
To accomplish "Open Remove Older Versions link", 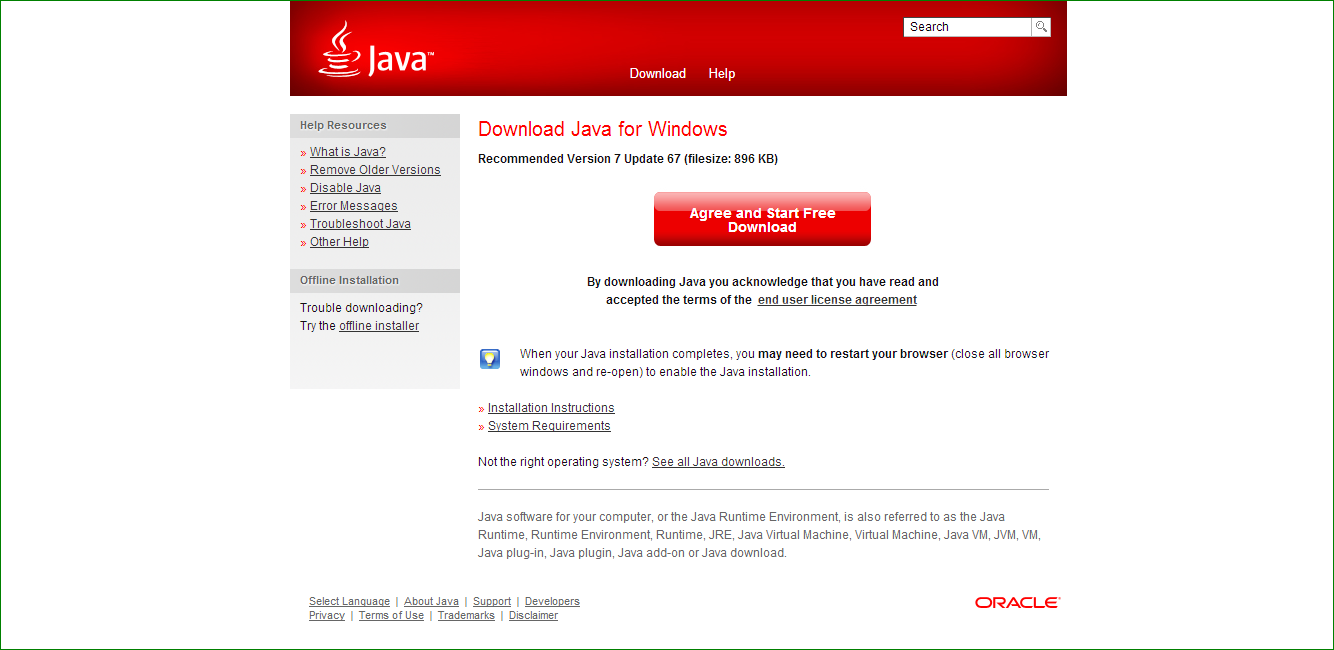I will (x=375, y=170).
